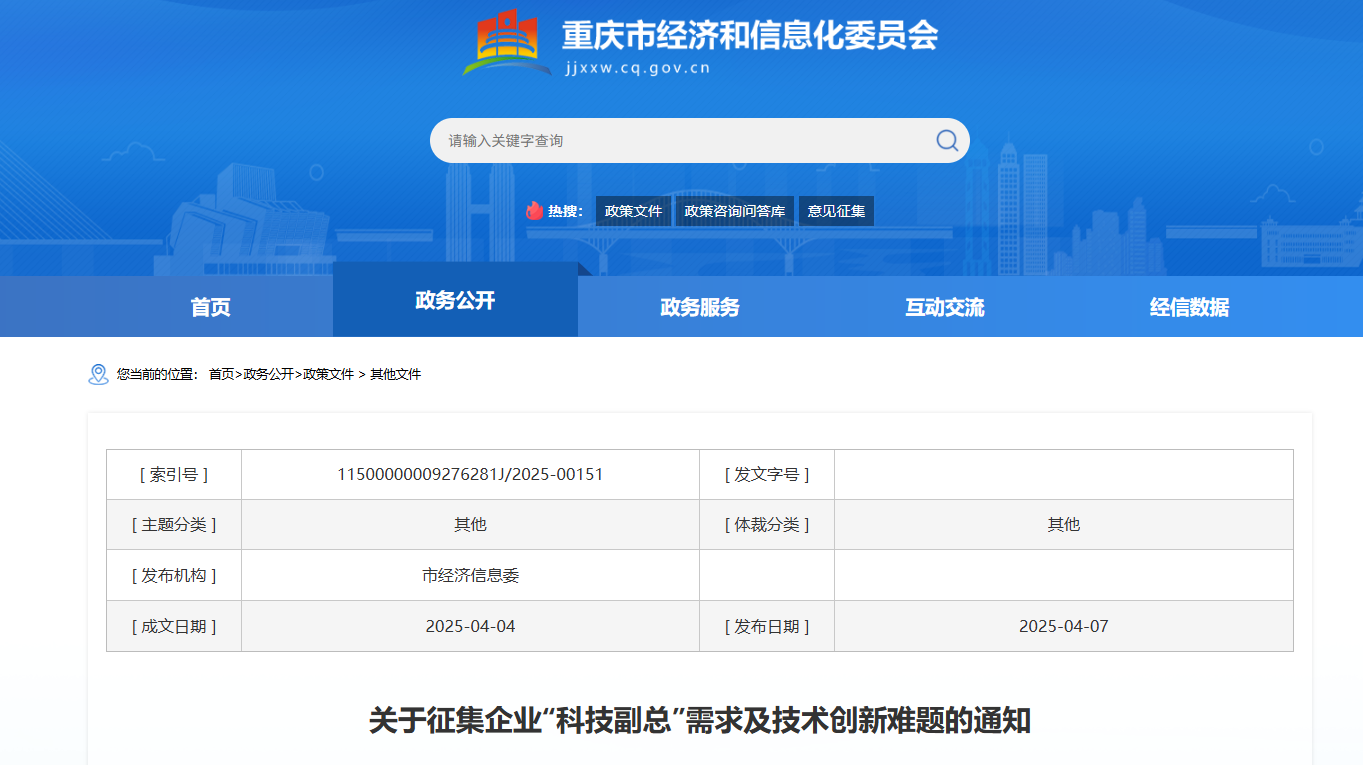Switch to 政务公开 main navigation tab

(455, 300)
